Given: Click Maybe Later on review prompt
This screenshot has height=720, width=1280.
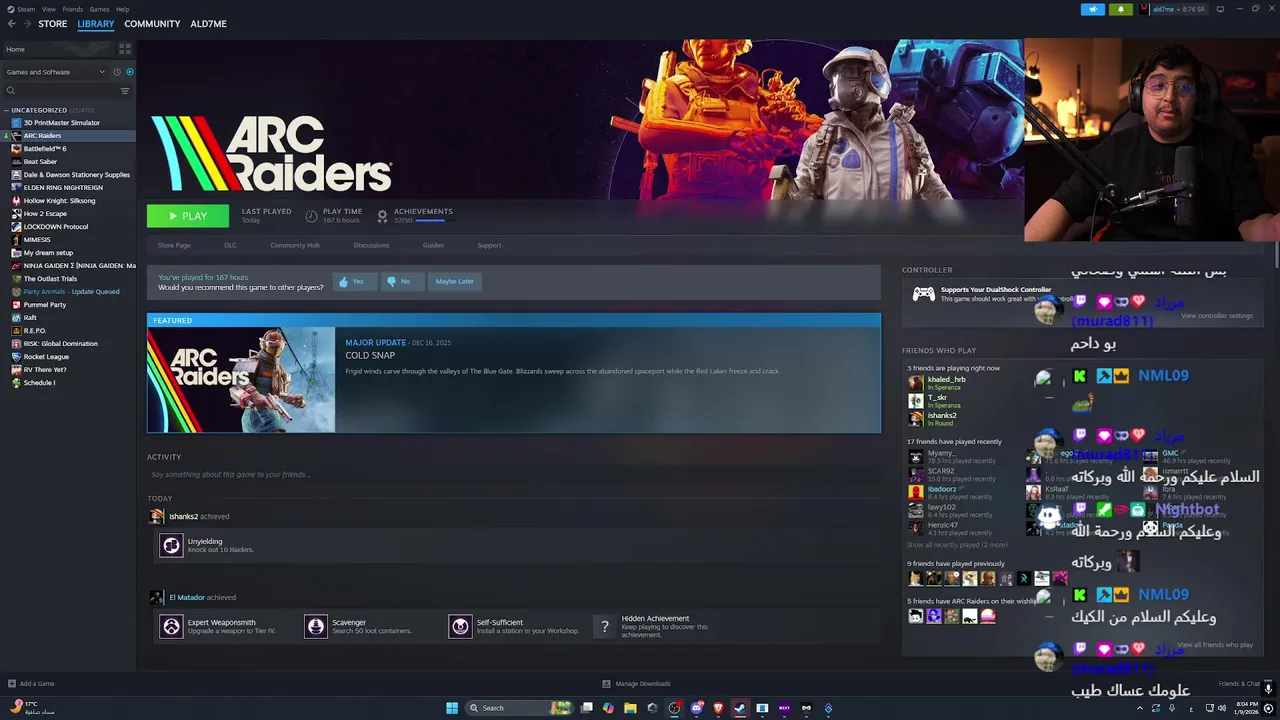Looking at the screenshot, I should click(x=454, y=282).
